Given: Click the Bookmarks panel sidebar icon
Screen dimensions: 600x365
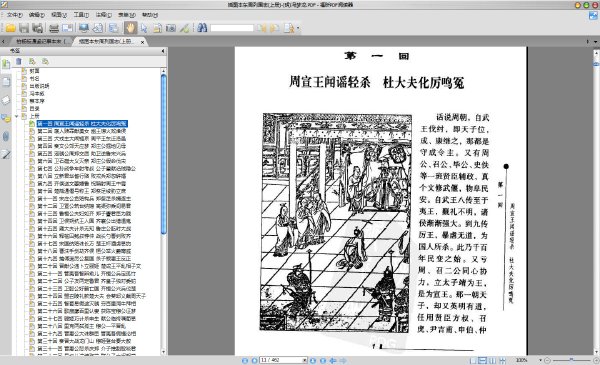Looking at the screenshot, I should (6, 64).
